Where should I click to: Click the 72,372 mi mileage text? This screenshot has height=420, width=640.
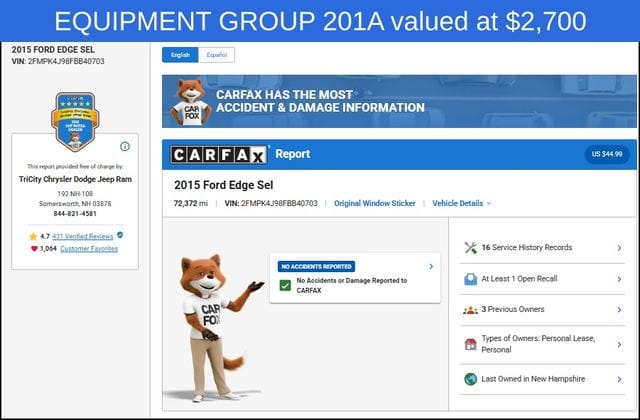click(191, 203)
